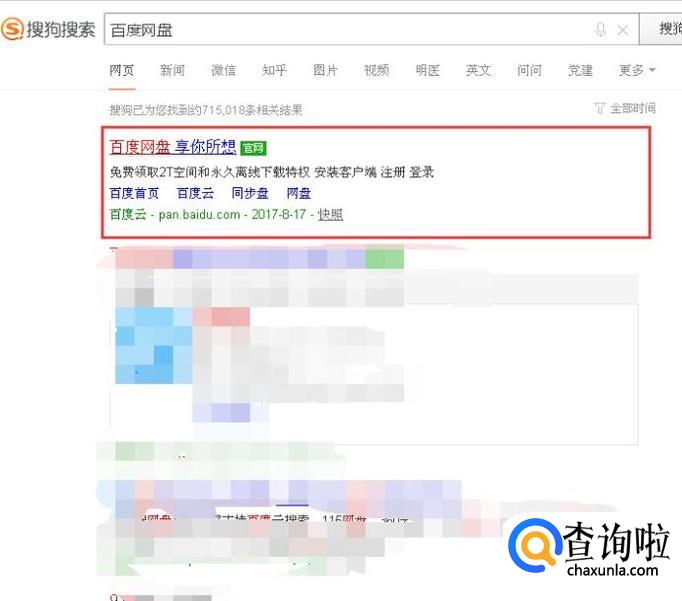Screen dimensions: 682x601
Task: Expand the 更多 dropdown
Action: (637, 70)
